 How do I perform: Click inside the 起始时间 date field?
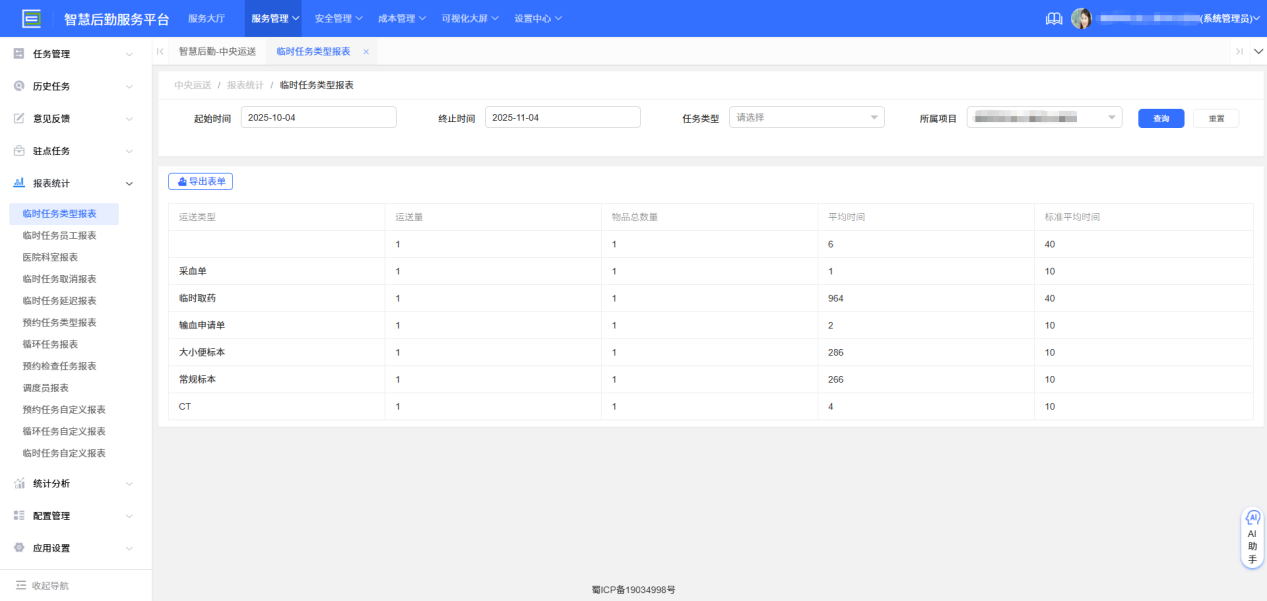pyautogui.click(x=318, y=116)
